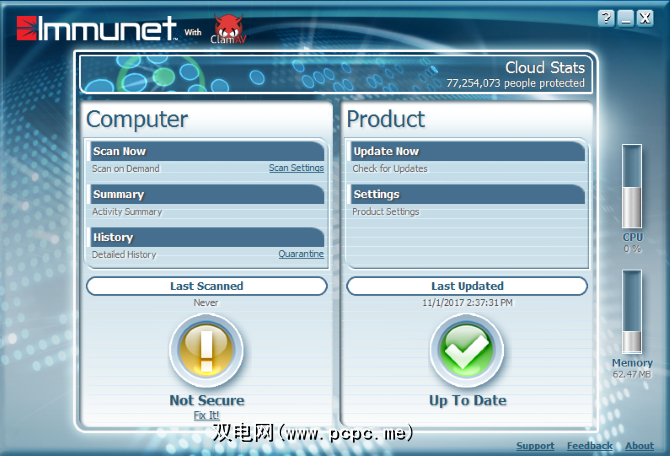Click the 'Product' panel heading

(x=386, y=119)
